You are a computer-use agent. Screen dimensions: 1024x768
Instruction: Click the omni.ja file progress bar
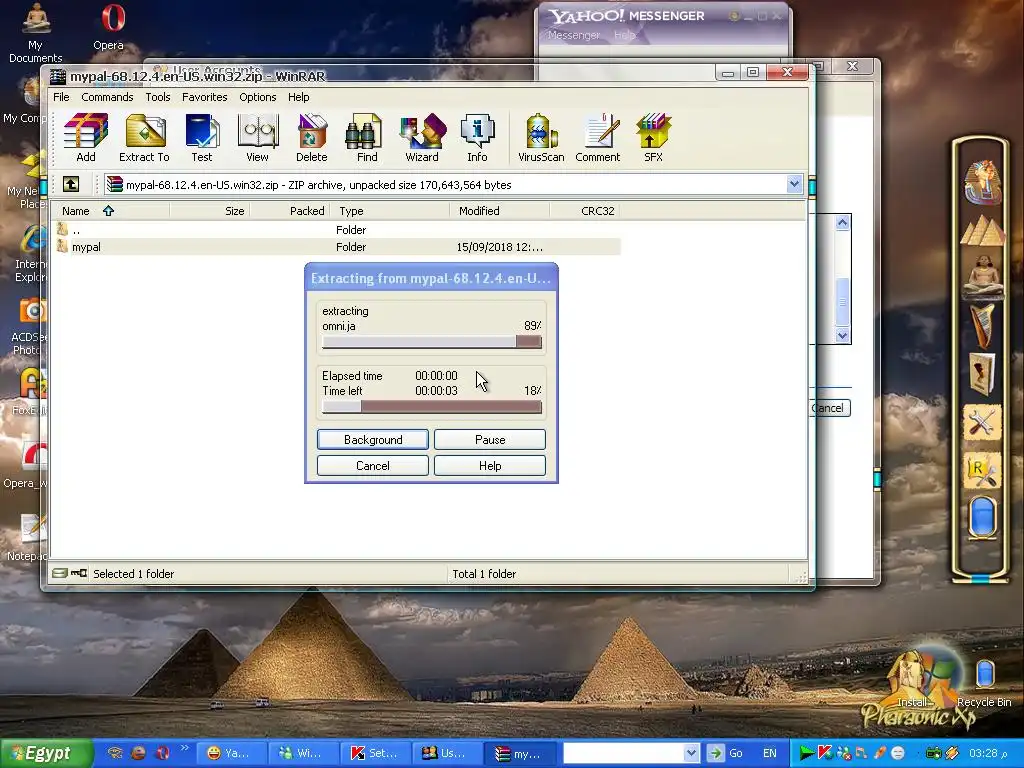(432, 342)
